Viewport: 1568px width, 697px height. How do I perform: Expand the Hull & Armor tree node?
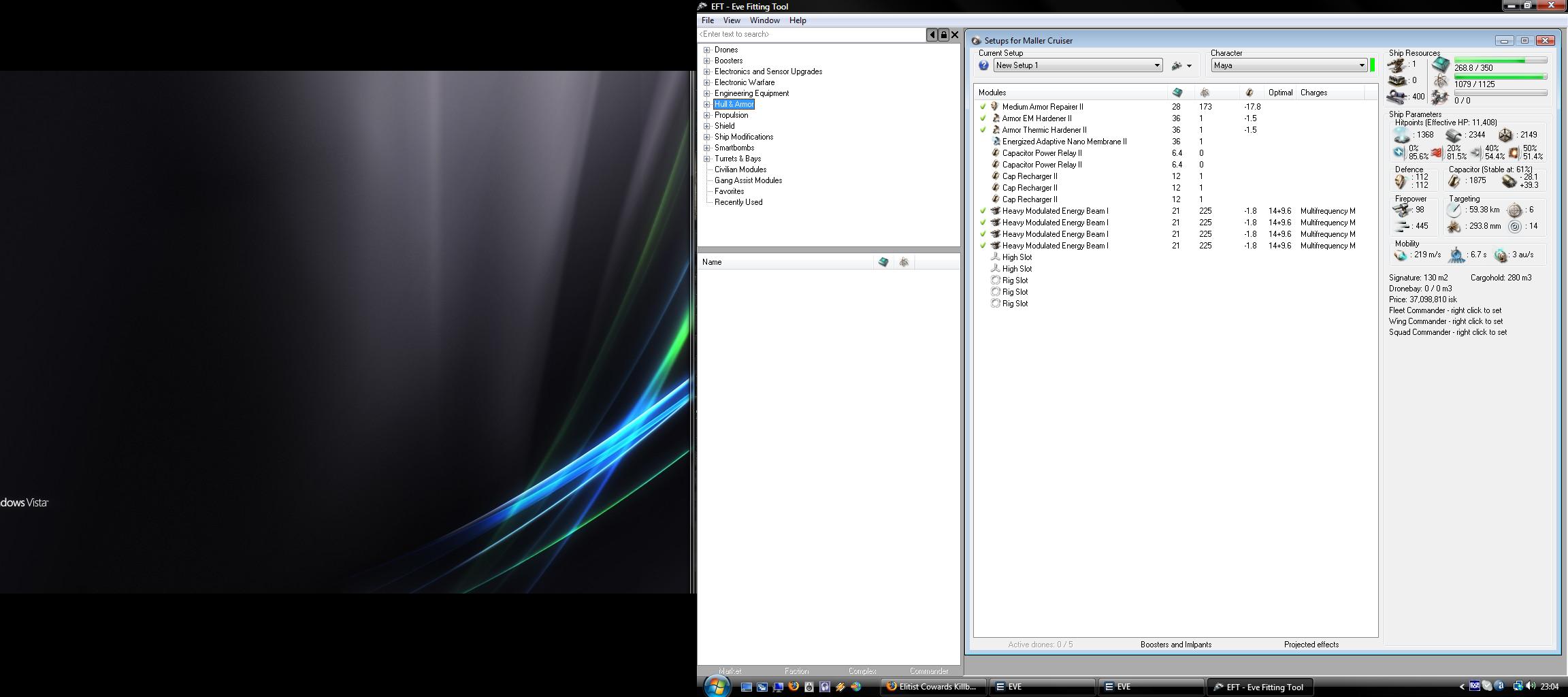tap(707, 104)
